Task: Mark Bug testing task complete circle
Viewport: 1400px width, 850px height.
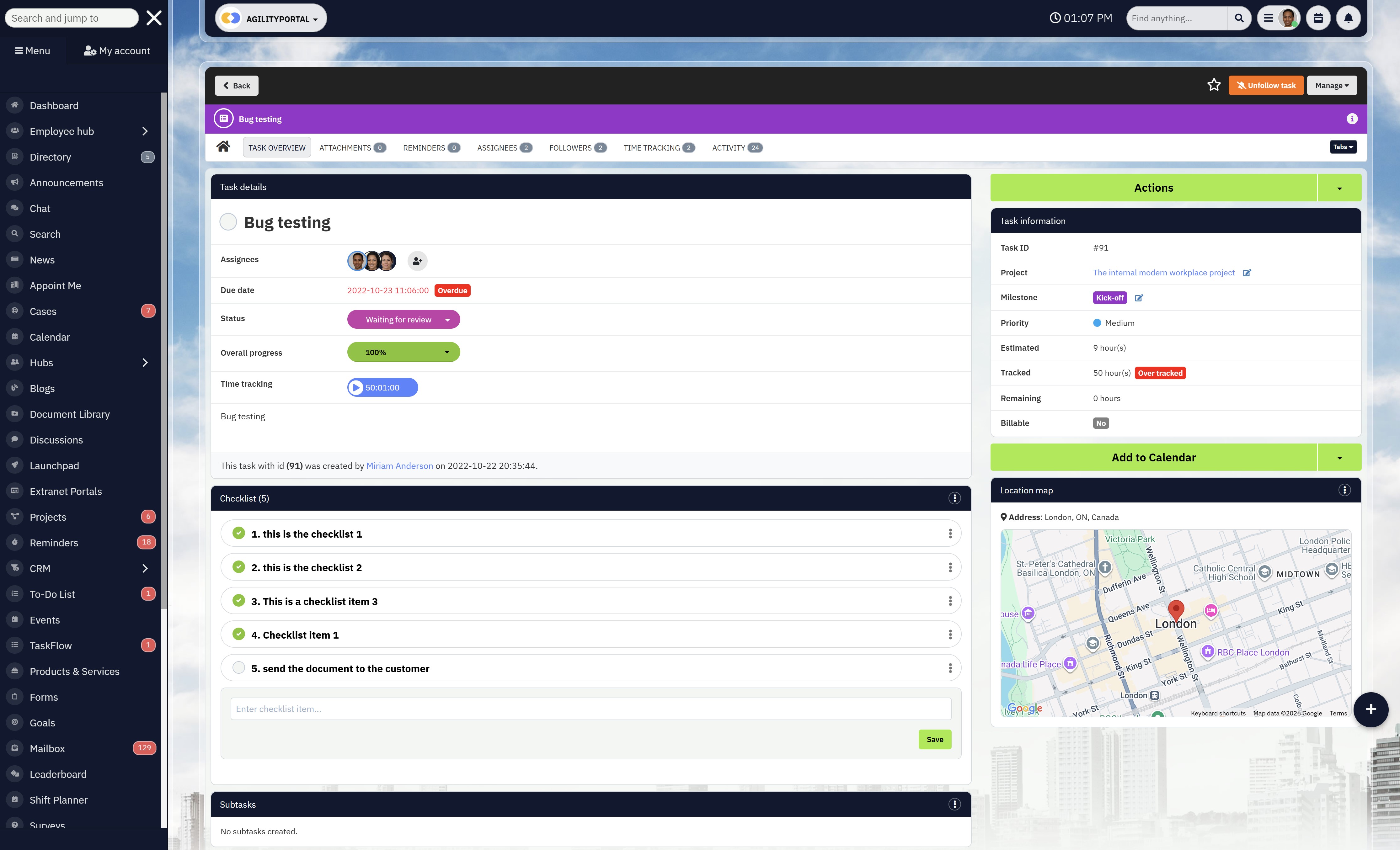Action: click(228, 222)
